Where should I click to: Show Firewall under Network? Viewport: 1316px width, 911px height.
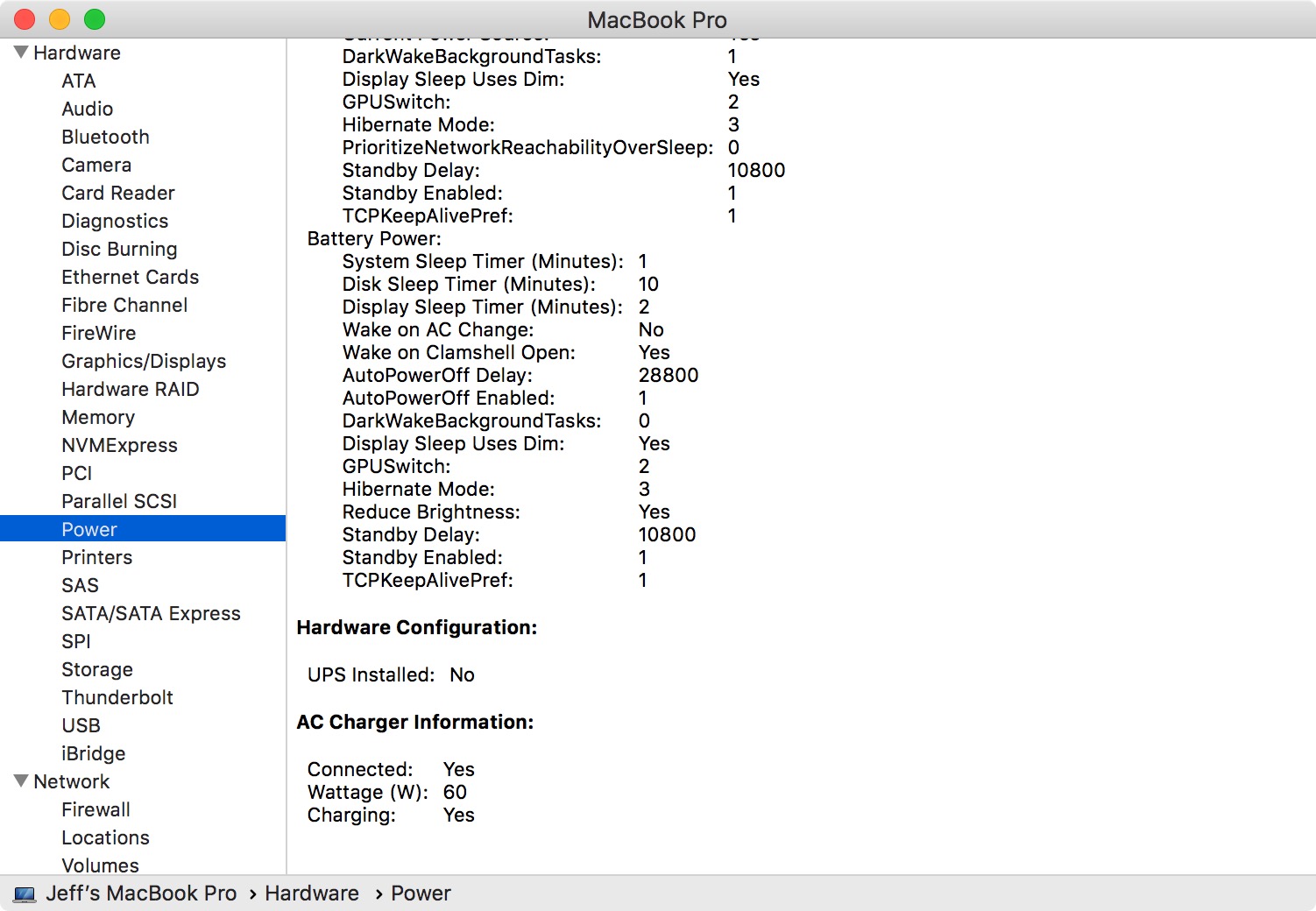tap(96, 809)
